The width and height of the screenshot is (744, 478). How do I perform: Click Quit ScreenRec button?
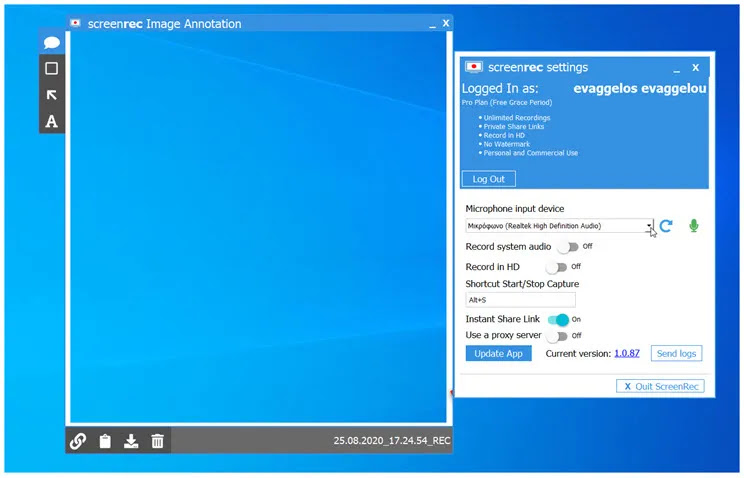(x=660, y=386)
